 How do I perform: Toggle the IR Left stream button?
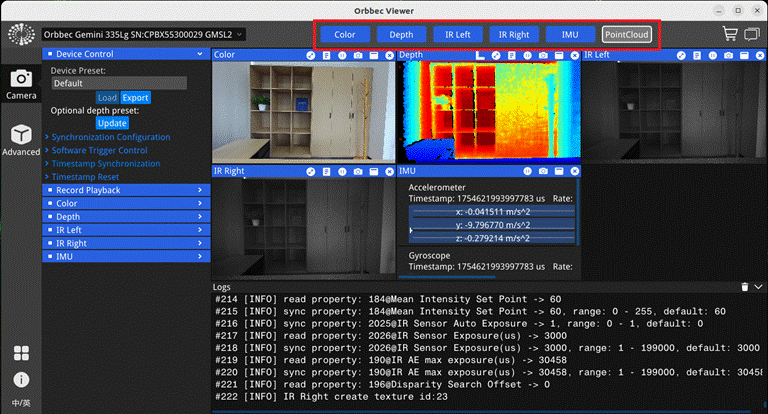(457, 35)
